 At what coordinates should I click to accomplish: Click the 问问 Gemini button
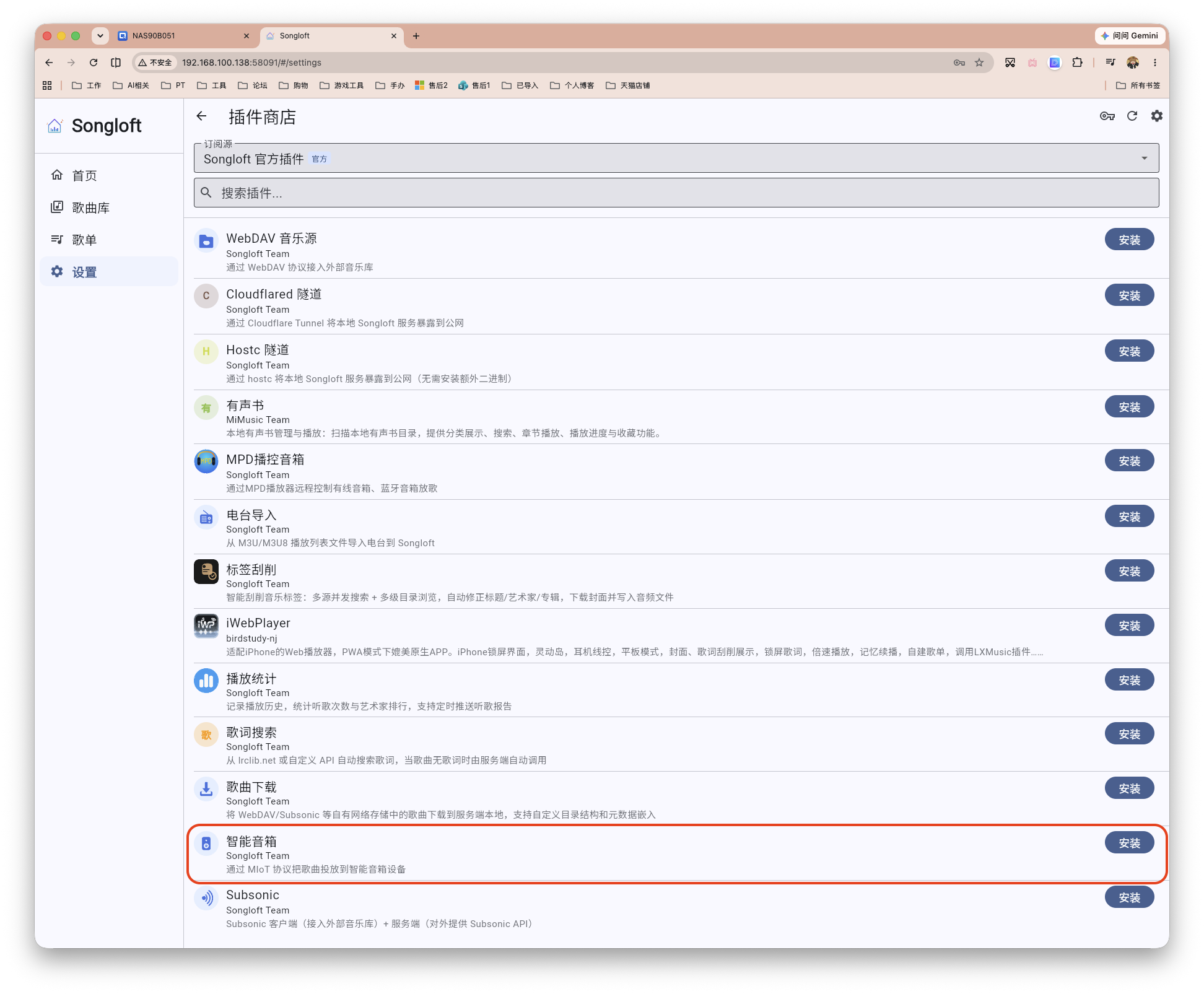coord(1130,36)
